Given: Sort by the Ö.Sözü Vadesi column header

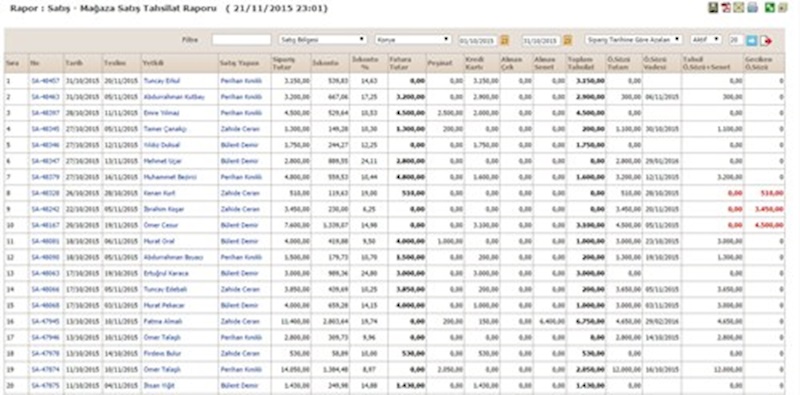Looking at the screenshot, I should point(655,63).
